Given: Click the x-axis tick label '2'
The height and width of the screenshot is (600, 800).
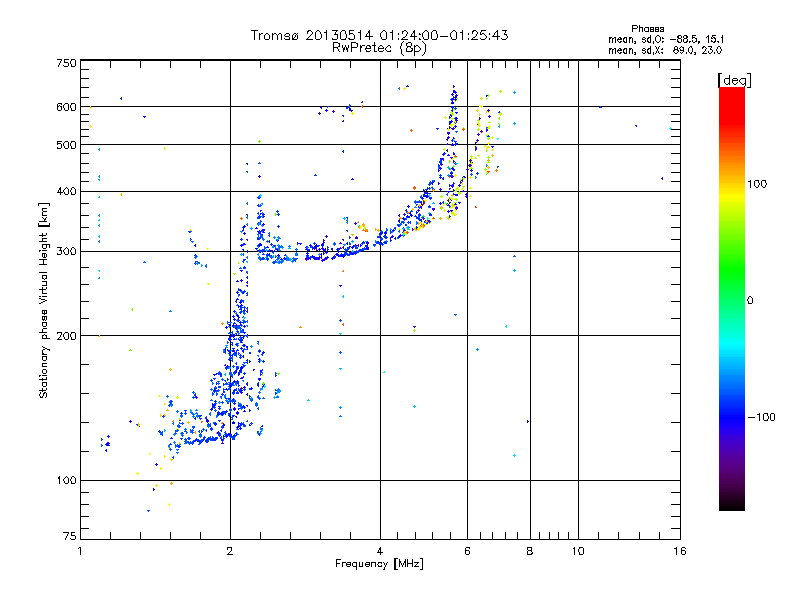Looking at the screenshot, I should [x=230, y=551].
